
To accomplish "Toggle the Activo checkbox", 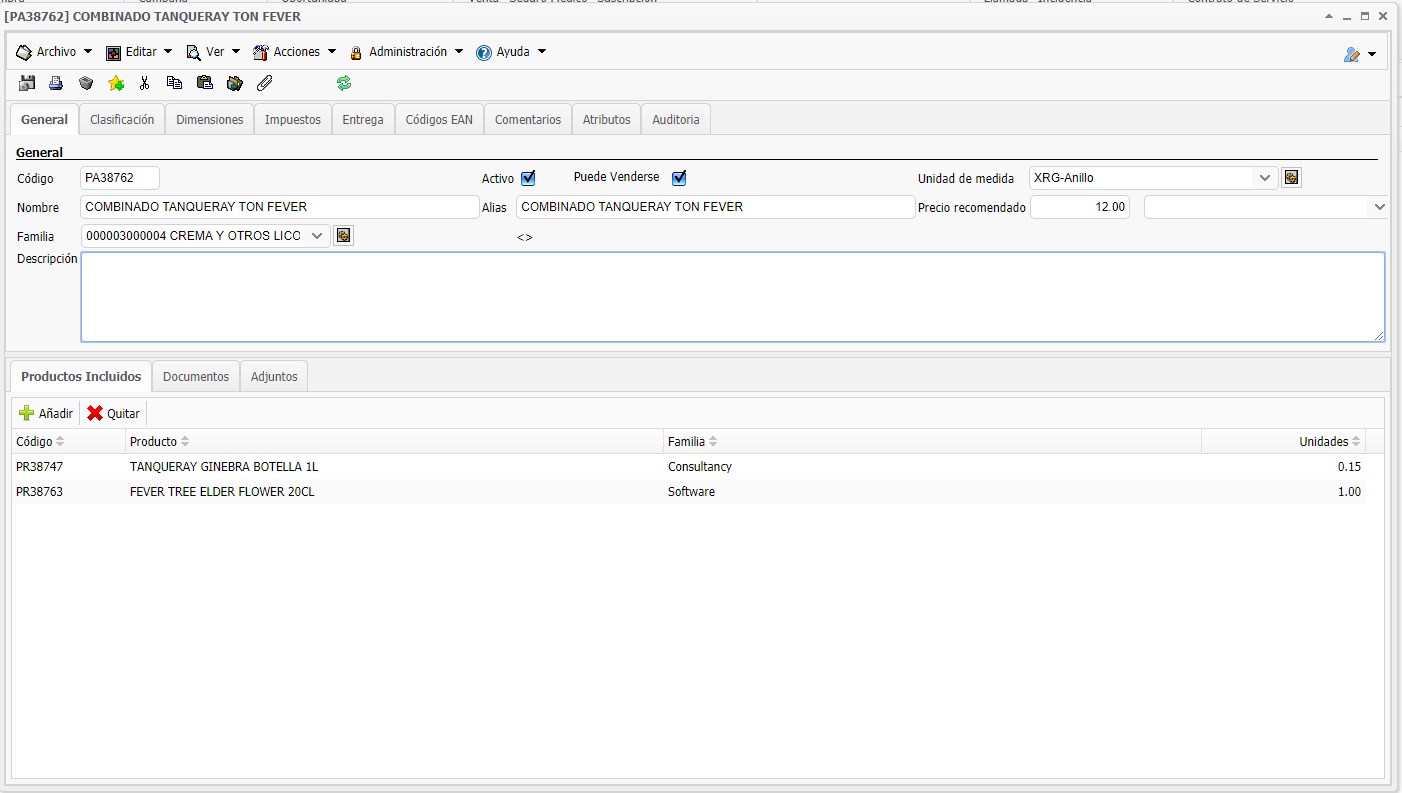I will click(x=528, y=178).
